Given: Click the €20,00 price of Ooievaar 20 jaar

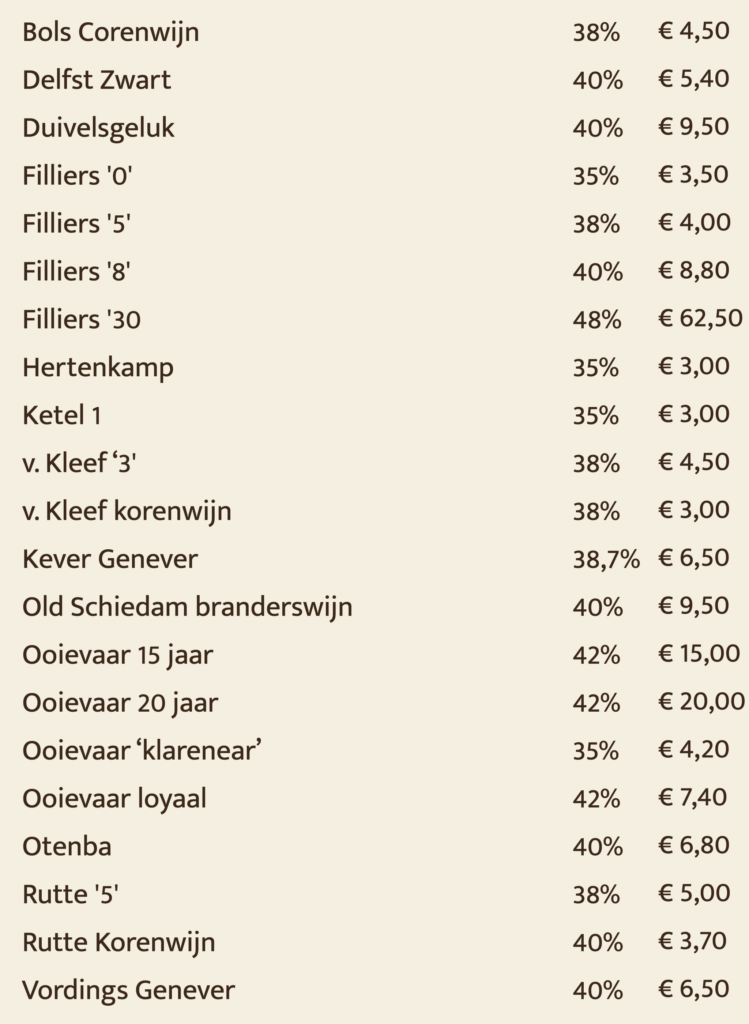Looking at the screenshot, I should 701,701.
